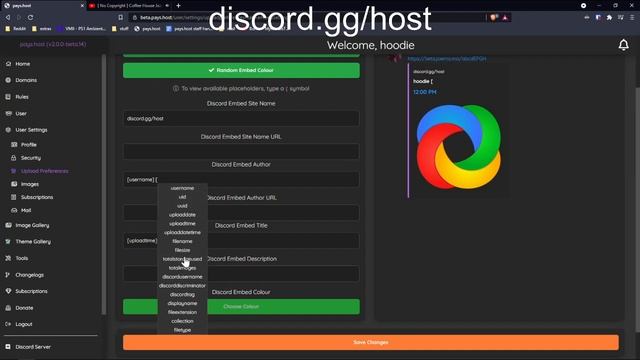Go to the Rules page
The image size is (640, 360).
click(x=17, y=97)
